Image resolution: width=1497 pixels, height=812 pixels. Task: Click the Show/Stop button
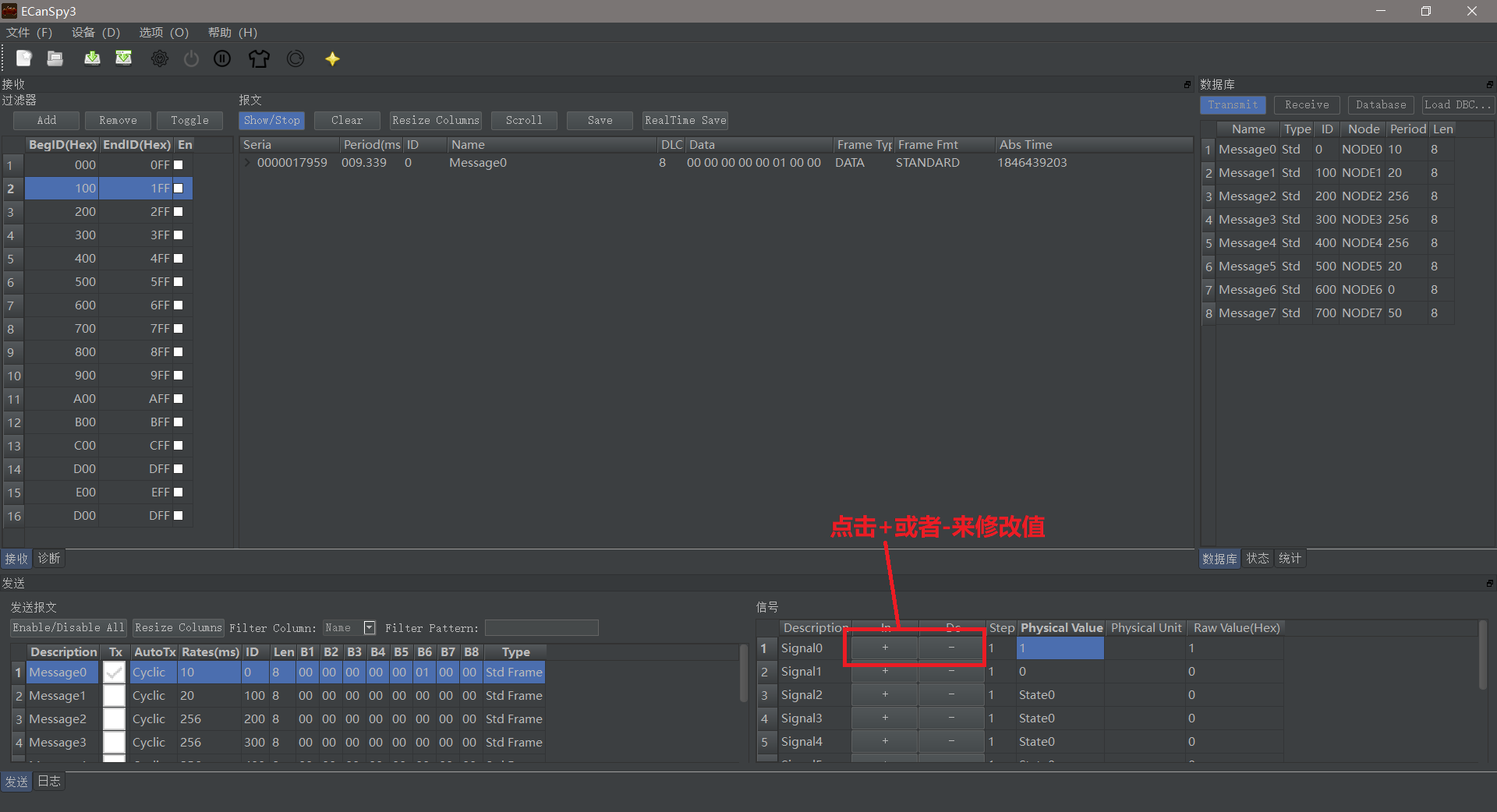pos(271,121)
